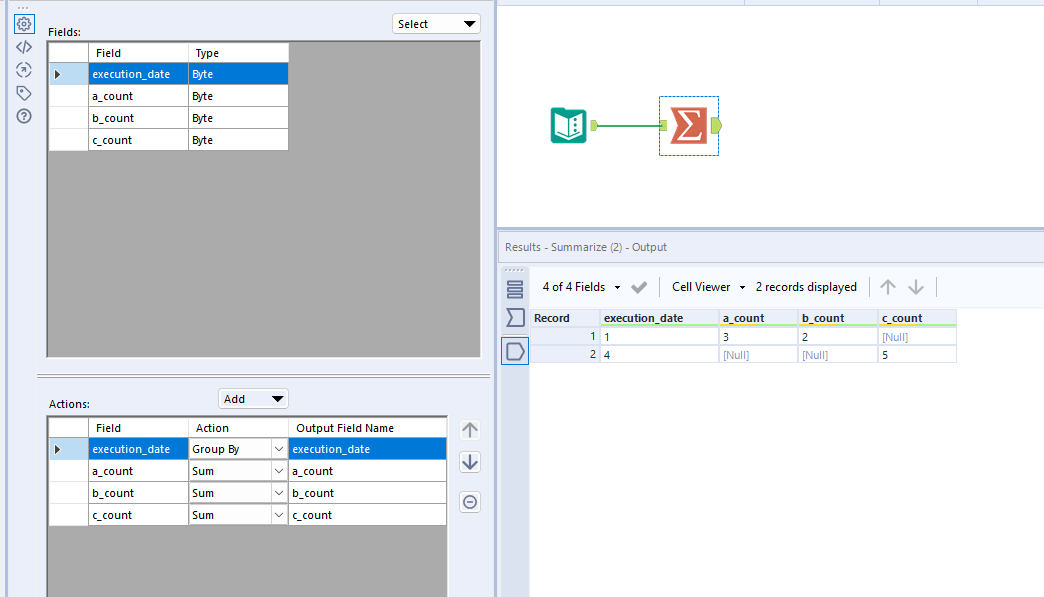The height and width of the screenshot is (597, 1044).
Task: Remove the selected action with the minus button
Action: [x=469, y=501]
